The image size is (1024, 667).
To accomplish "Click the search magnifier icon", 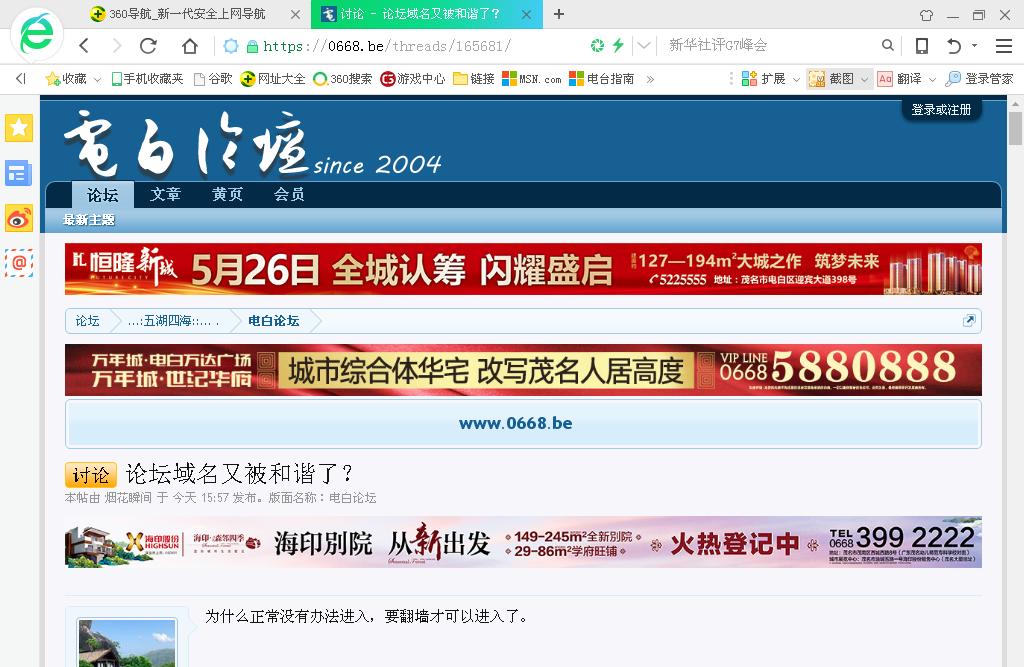I will tap(888, 46).
